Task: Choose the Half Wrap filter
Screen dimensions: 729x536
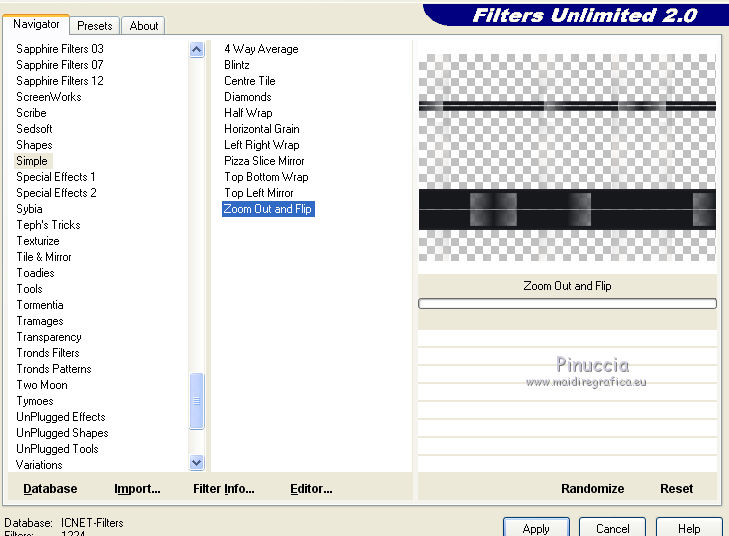Action: (248, 113)
